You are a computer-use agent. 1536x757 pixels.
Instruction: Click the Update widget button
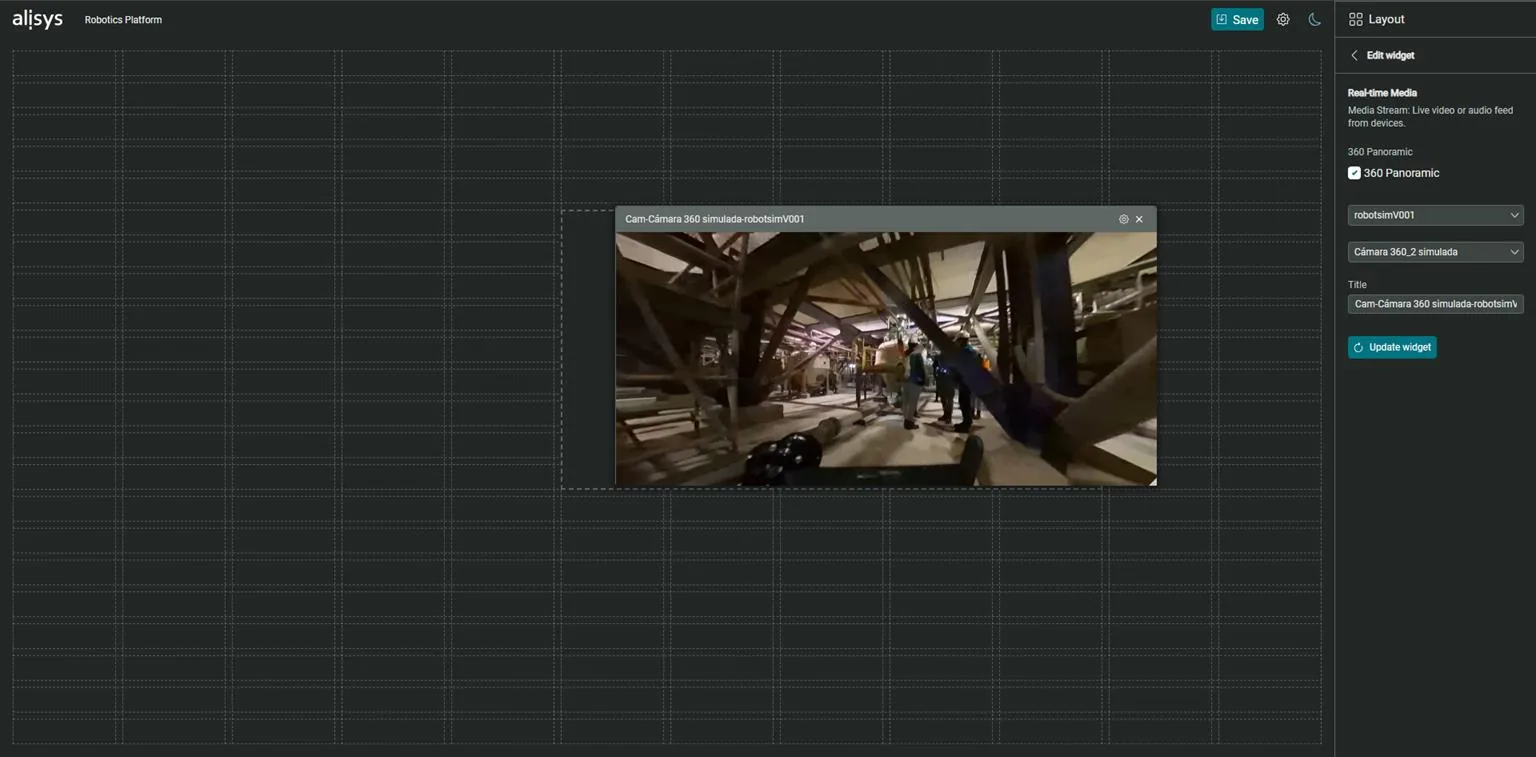pyautogui.click(x=1392, y=347)
